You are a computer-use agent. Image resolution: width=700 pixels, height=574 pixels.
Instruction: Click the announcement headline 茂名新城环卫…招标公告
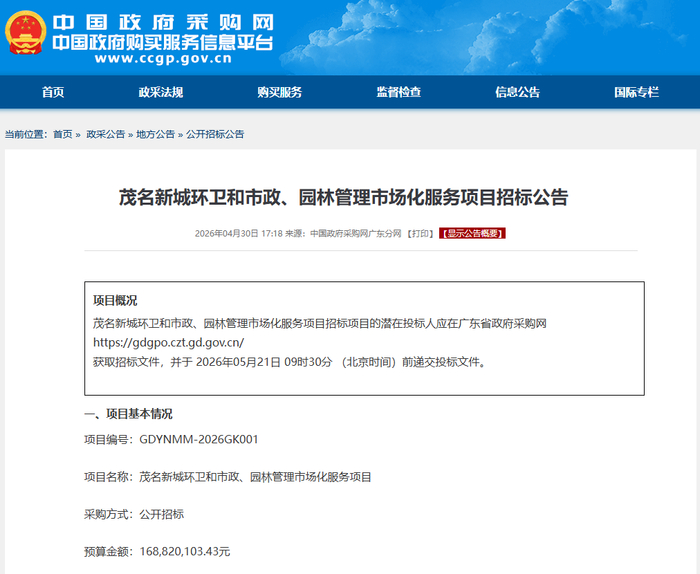(343, 198)
